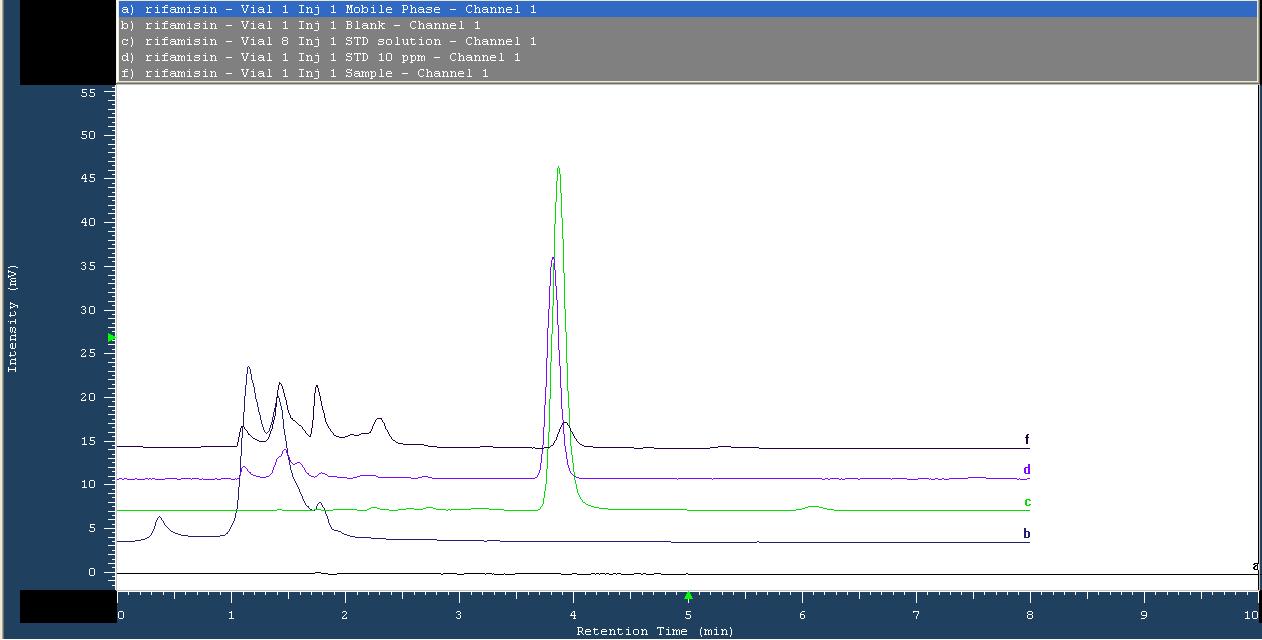
Task: Click green arrow marker on Intensity axis
Action: click(x=111, y=338)
